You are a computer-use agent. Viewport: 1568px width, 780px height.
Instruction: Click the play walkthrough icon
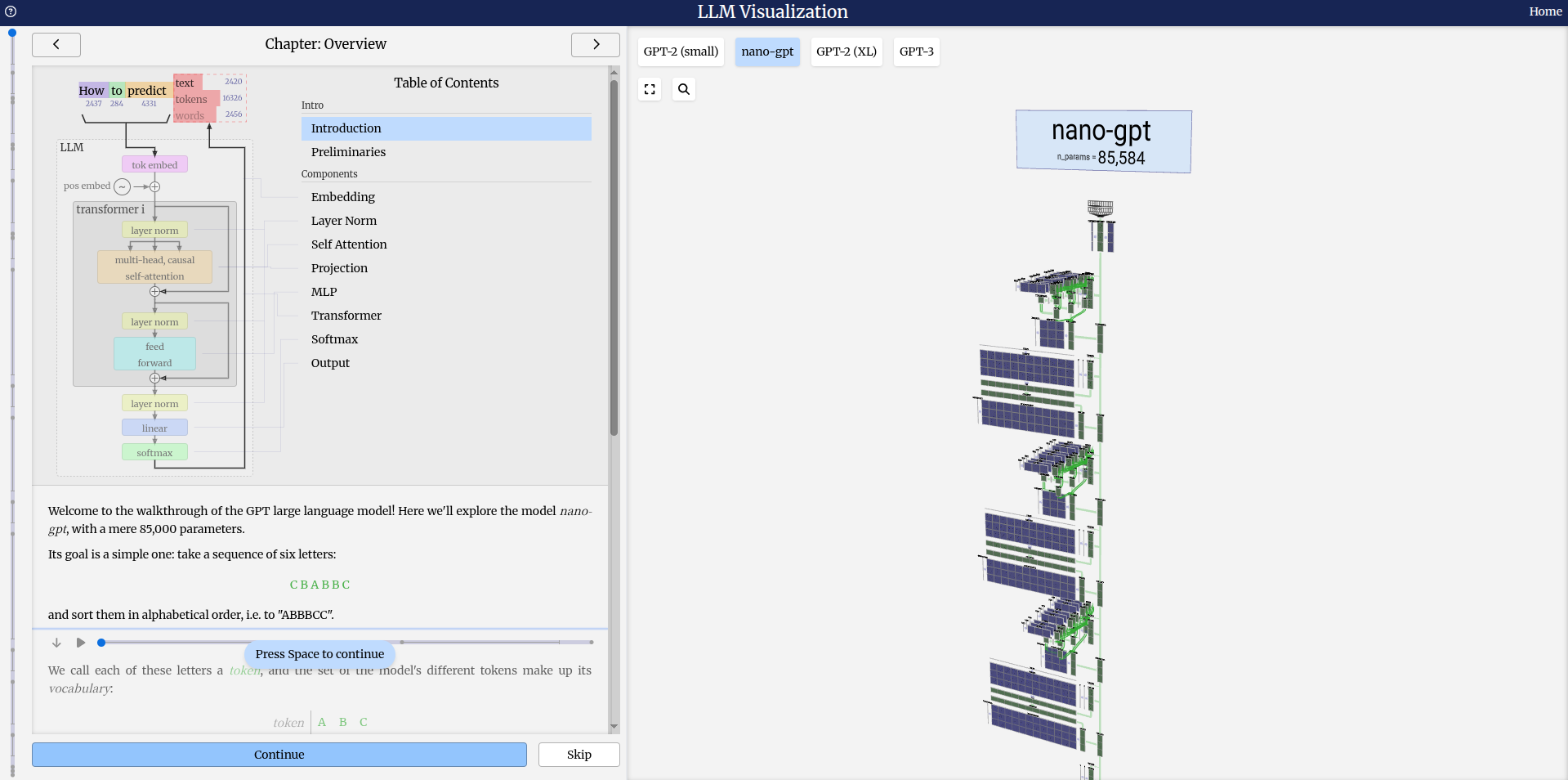[x=81, y=643]
